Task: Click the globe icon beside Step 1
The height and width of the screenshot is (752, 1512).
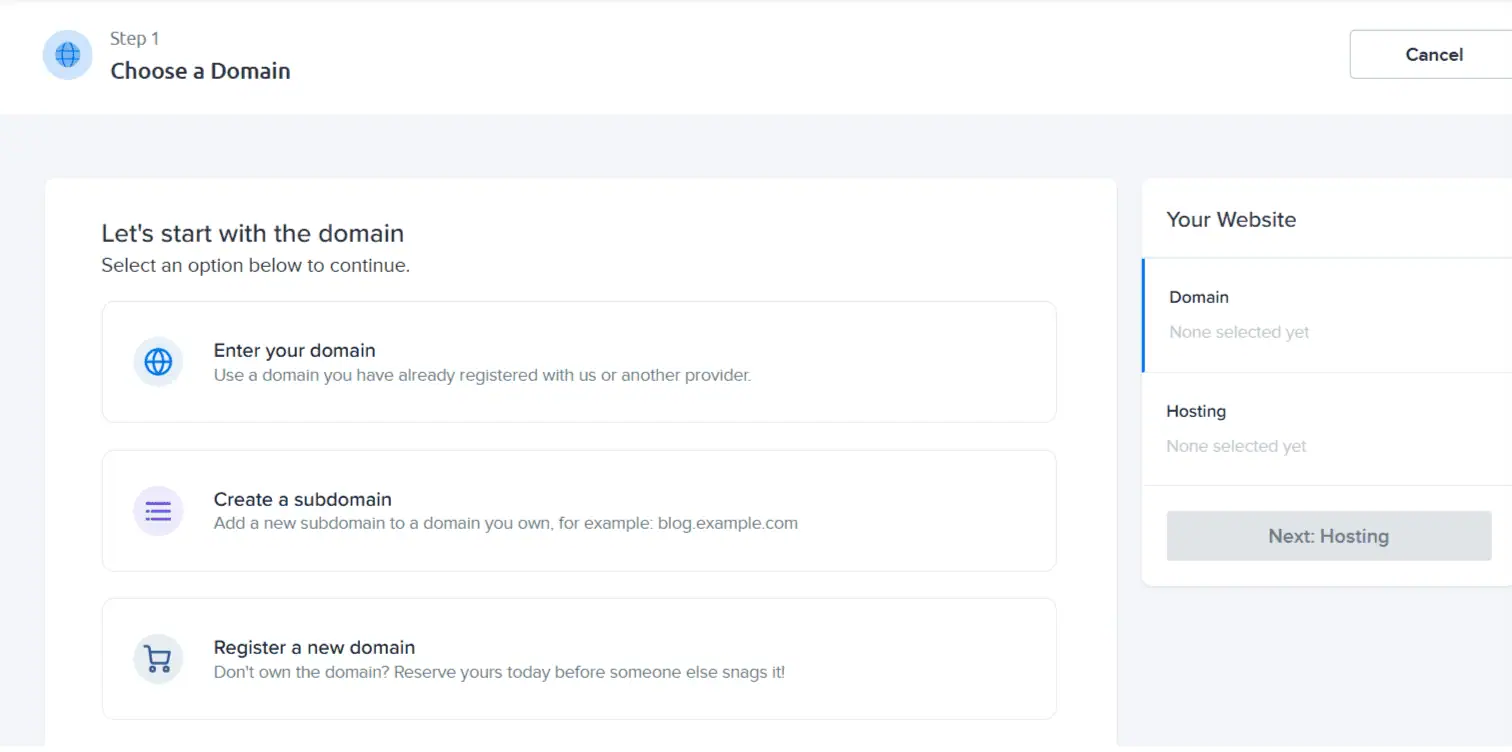Action: pos(68,55)
